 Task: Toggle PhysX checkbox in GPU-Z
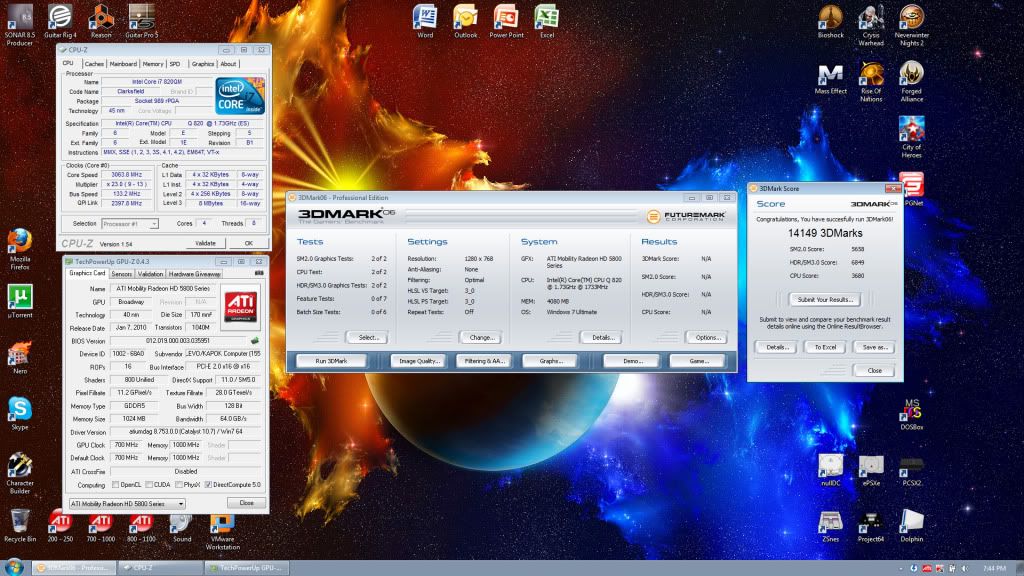point(178,485)
